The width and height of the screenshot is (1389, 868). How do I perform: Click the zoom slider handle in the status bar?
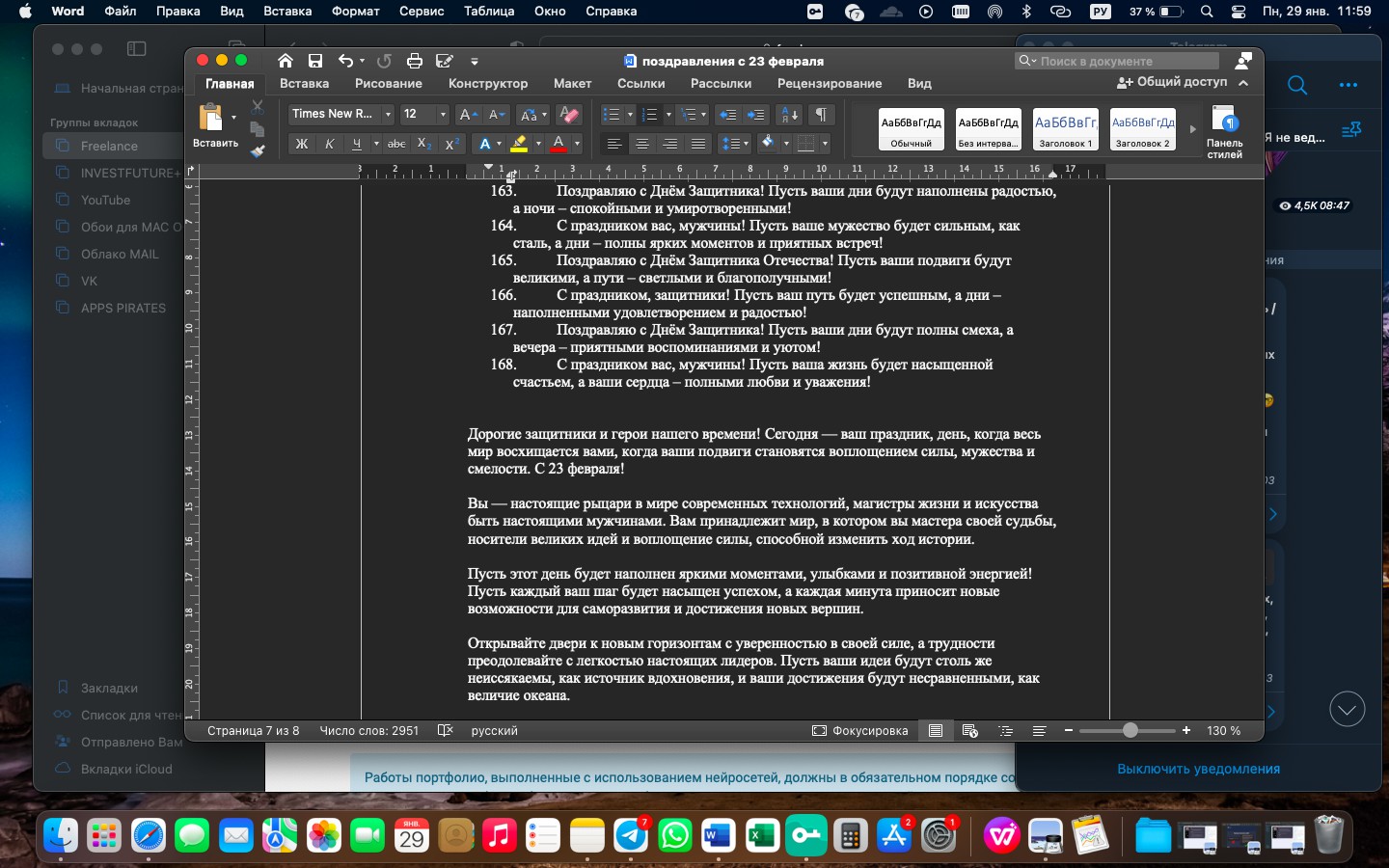click(1130, 730)
